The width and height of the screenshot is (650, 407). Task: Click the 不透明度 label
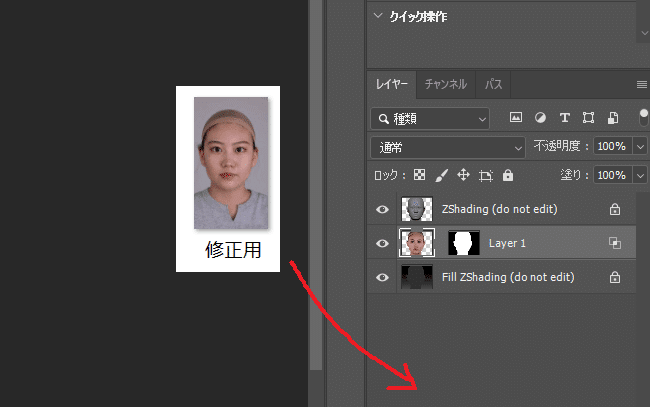click(x=557, y=146)
